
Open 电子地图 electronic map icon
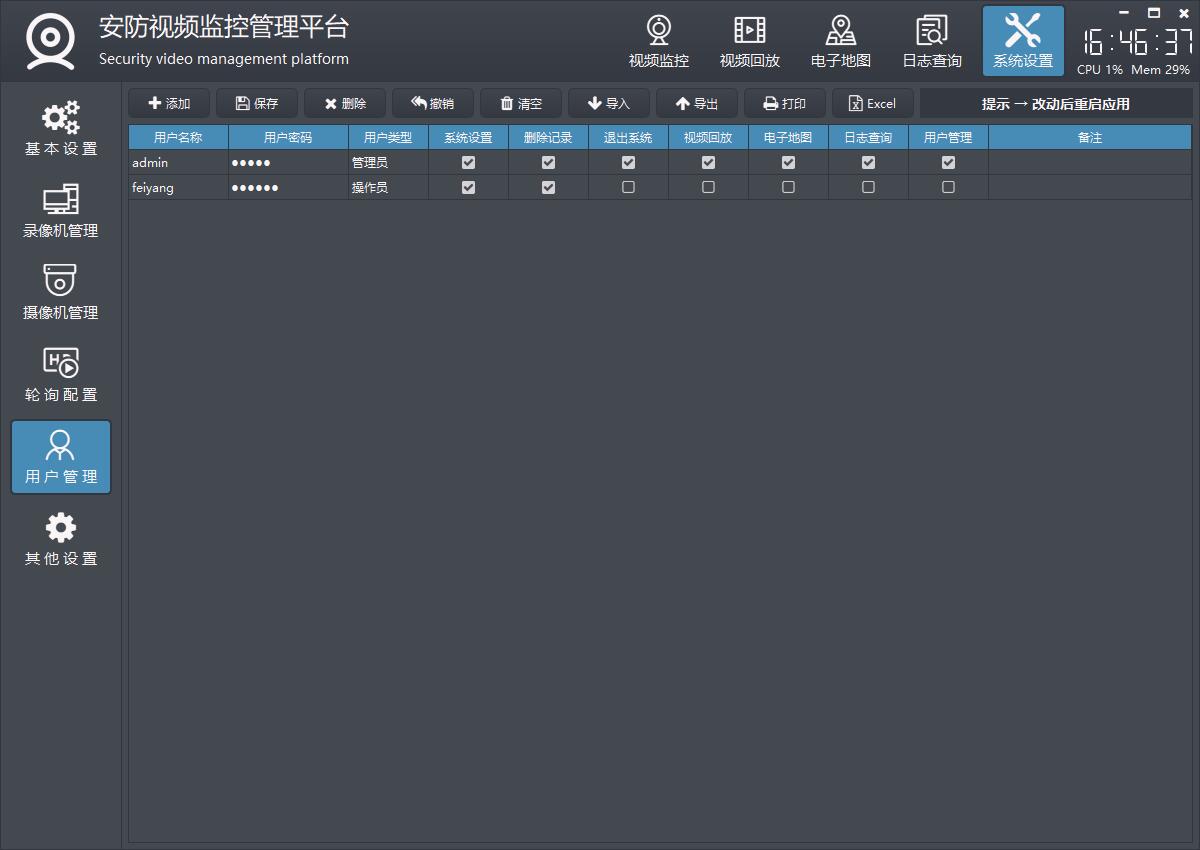[x=840, y=42]
